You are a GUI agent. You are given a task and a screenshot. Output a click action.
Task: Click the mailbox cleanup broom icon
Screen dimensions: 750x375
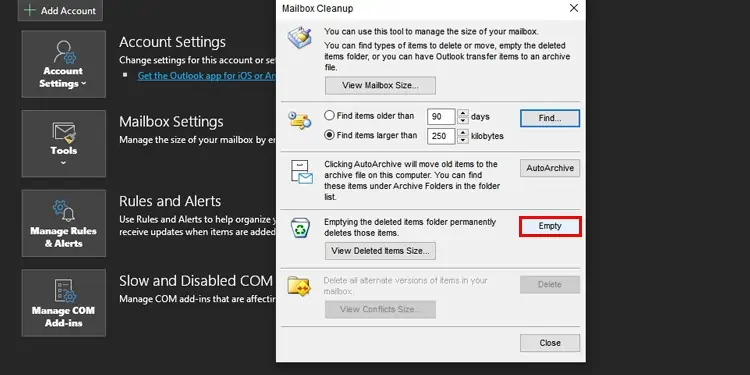click(x=300, y=38)
